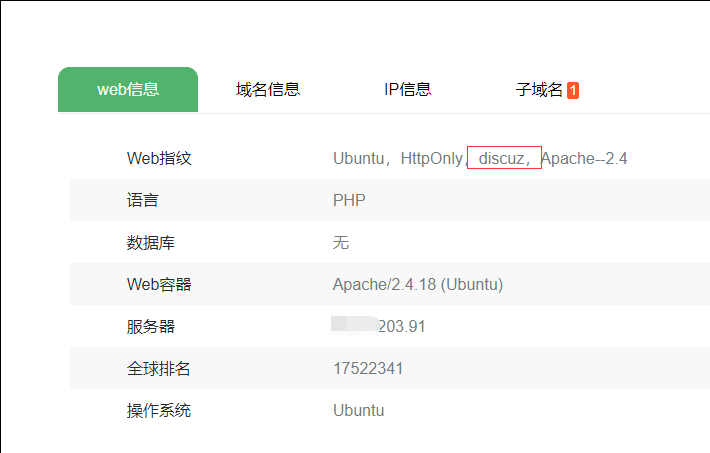710x453 pixels.
Task: Click the server IP ending 203.91
Action: click(379, 326)
